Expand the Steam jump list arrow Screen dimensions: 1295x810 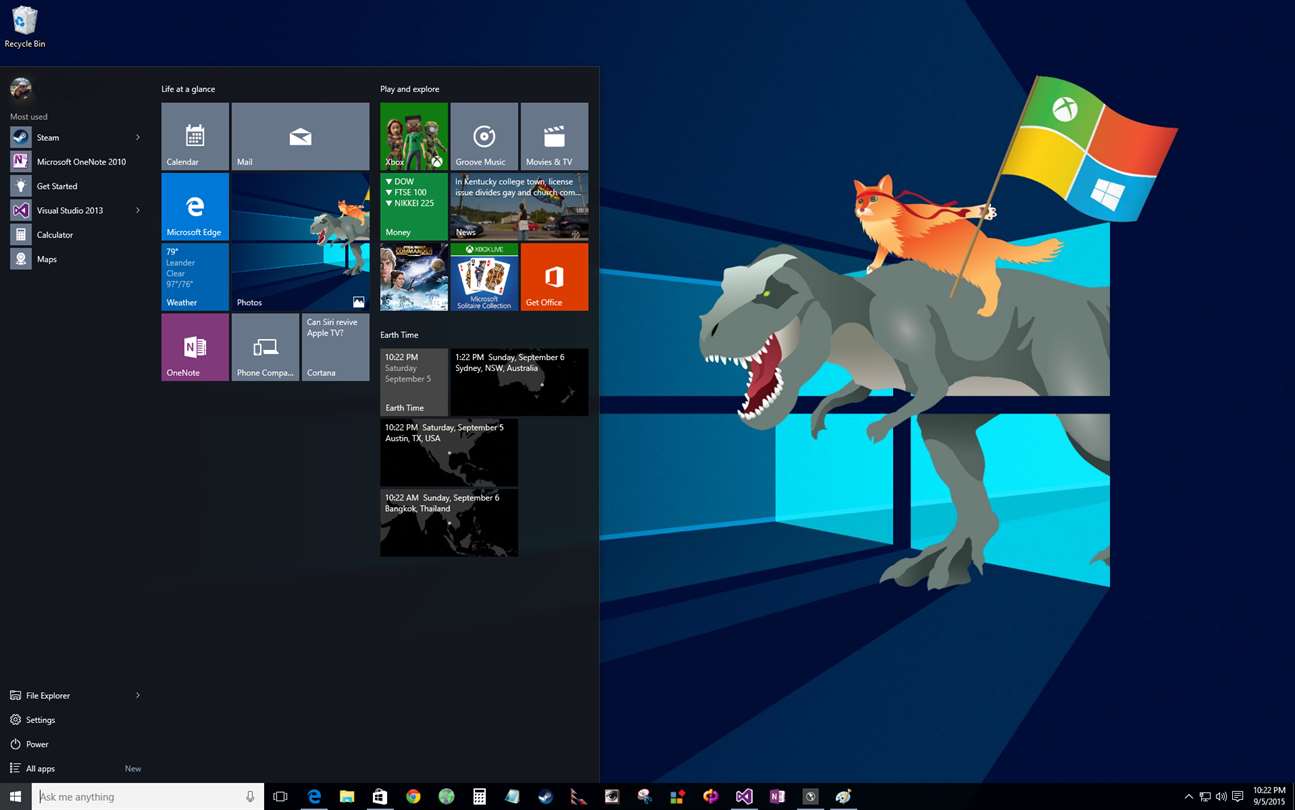(138, 137)
